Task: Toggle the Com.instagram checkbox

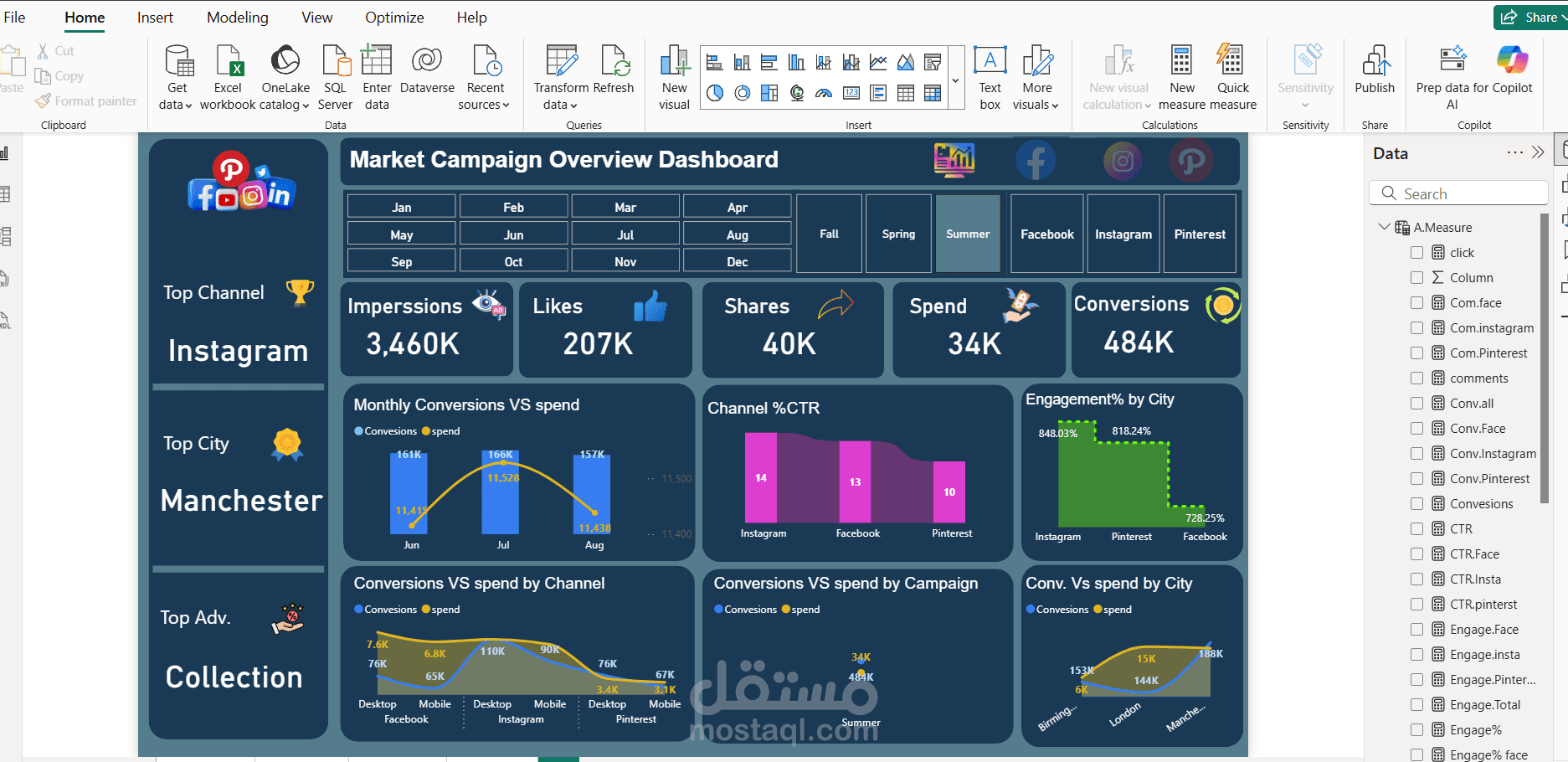Action: coord(1416,327)
